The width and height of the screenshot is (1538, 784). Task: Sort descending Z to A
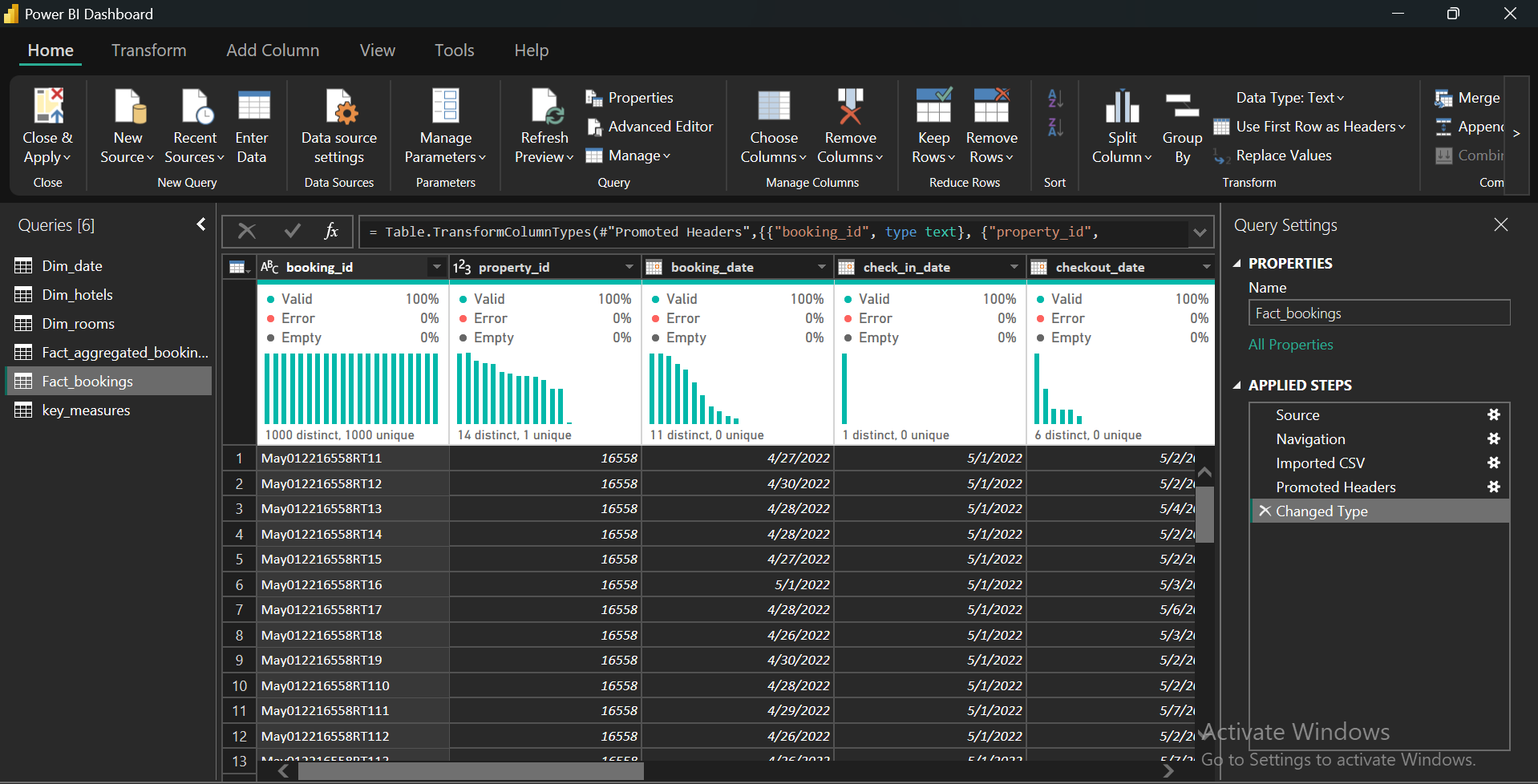pos(1055,127)
